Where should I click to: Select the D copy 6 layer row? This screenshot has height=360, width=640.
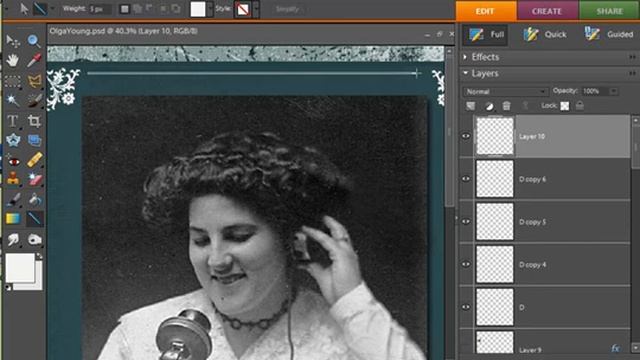(x=545, y=179)
